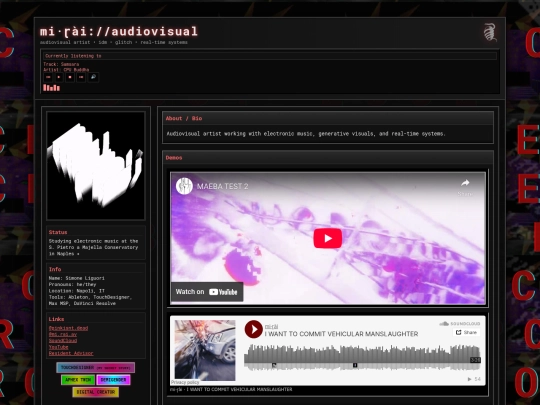
Task: Click the audio equalizer bars animation
Action: click(x=52, y=88)
